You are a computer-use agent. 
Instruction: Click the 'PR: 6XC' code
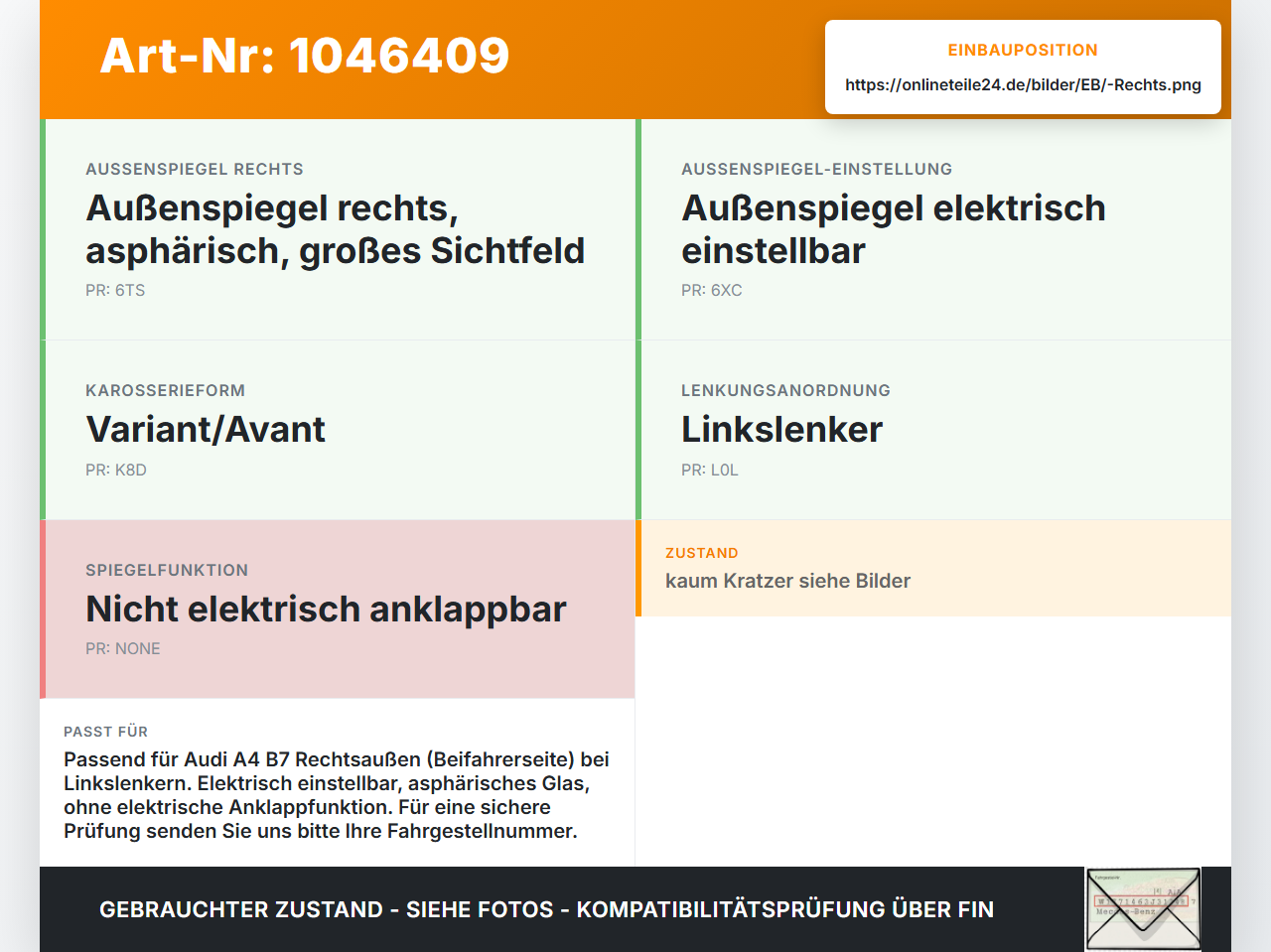[x=712, y=290]
